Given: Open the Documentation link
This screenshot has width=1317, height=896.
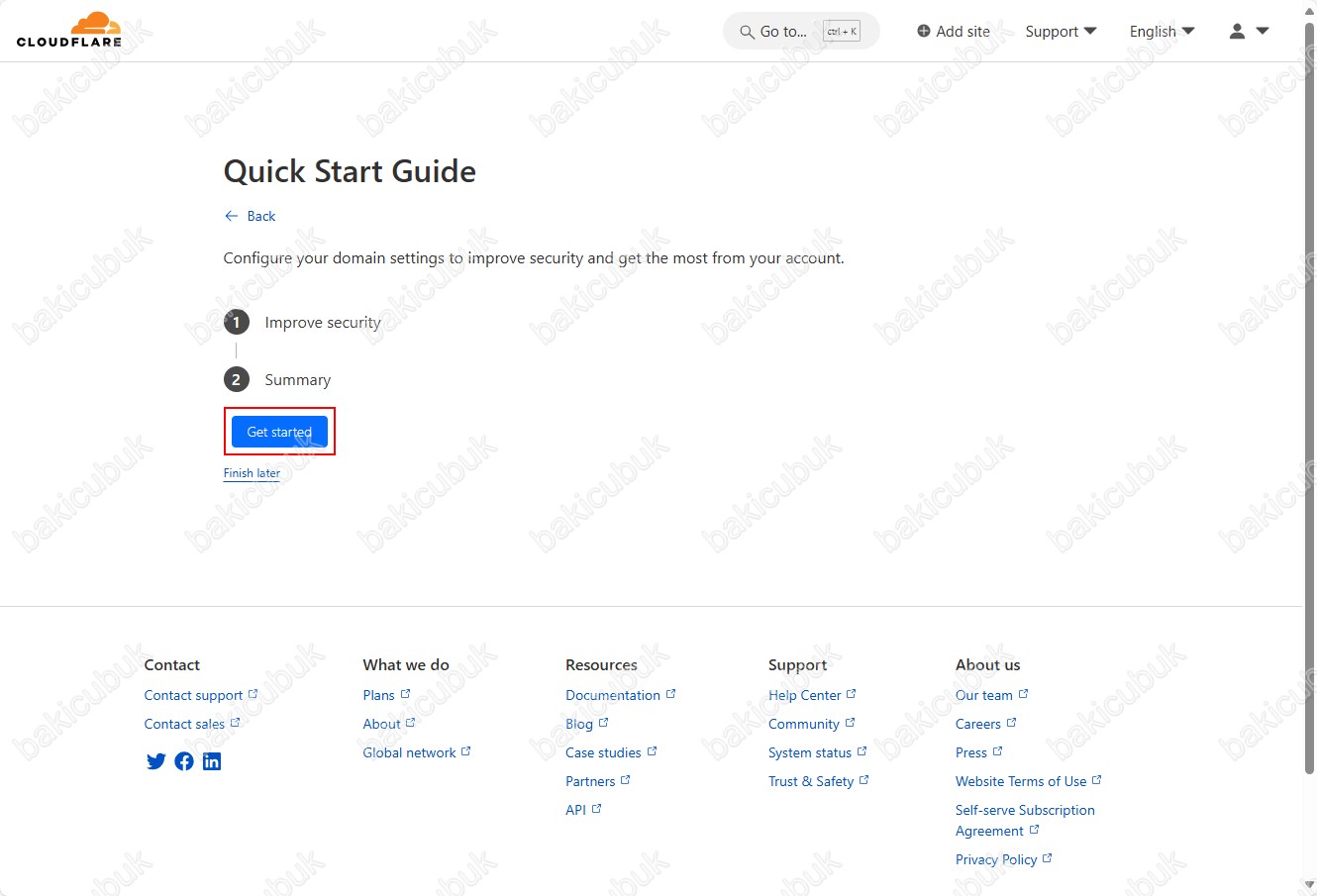Looking at the screenshot, I should [620, 695].
